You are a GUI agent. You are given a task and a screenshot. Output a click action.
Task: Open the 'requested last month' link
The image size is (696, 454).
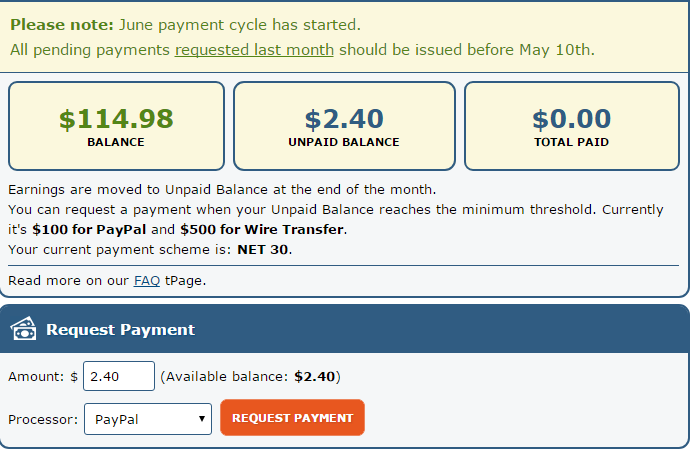coord(254,50)
